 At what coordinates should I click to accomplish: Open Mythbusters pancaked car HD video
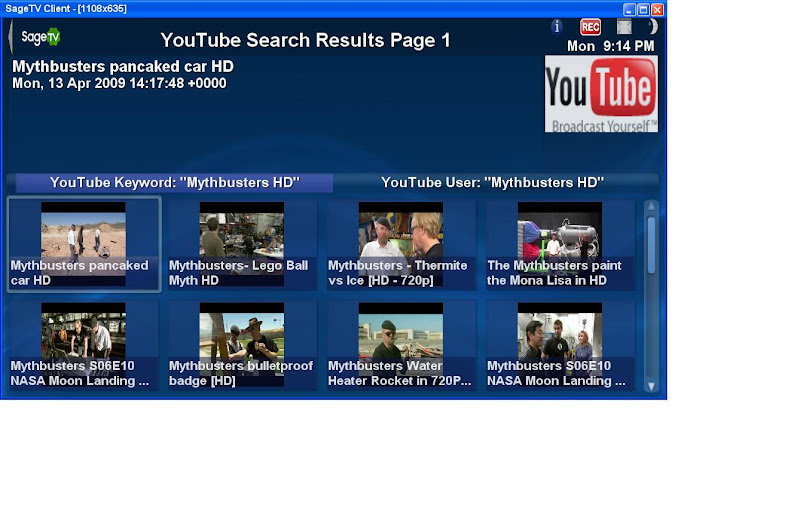coord(84,244)
